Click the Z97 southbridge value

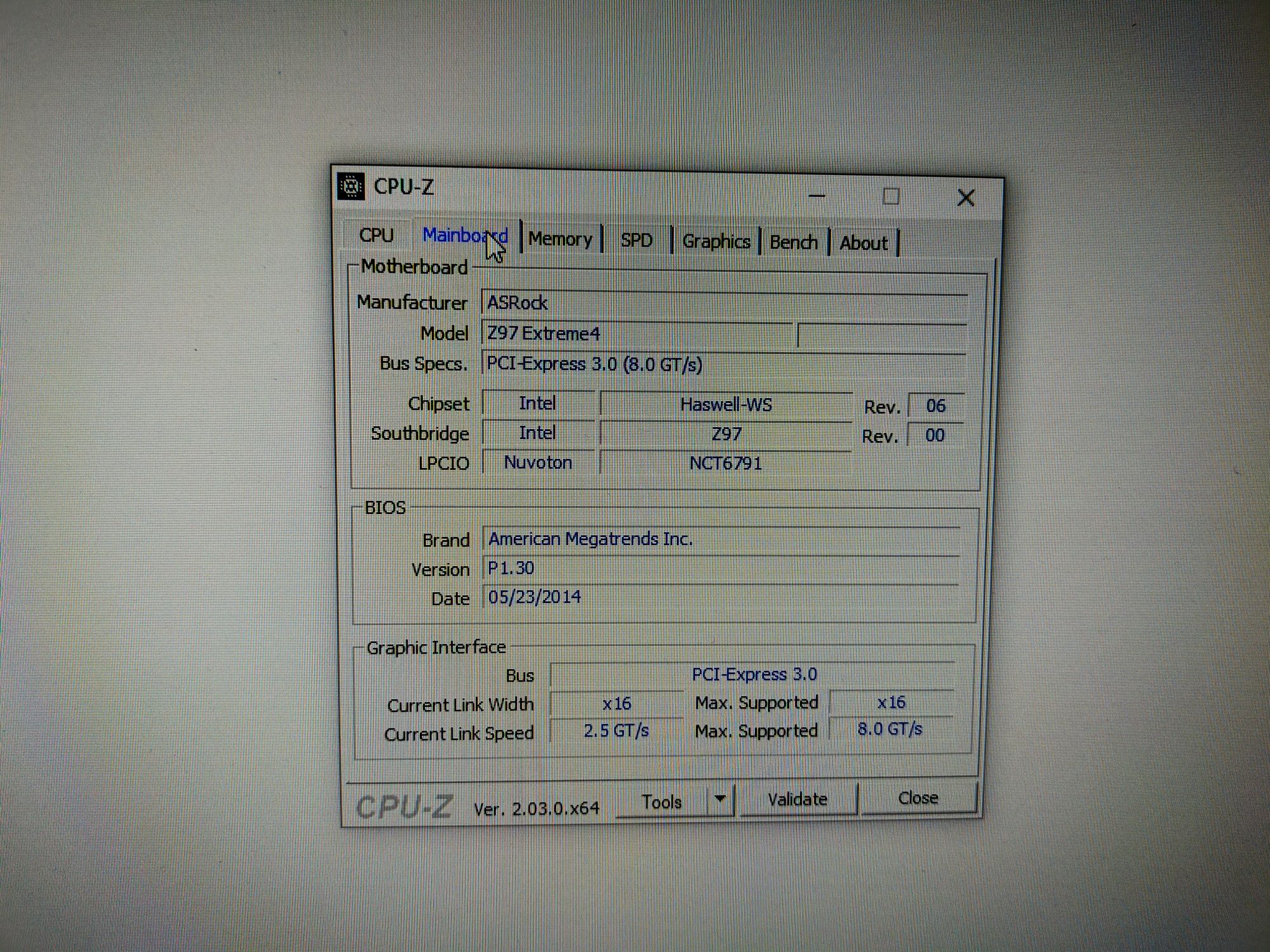tap(726, 434)
